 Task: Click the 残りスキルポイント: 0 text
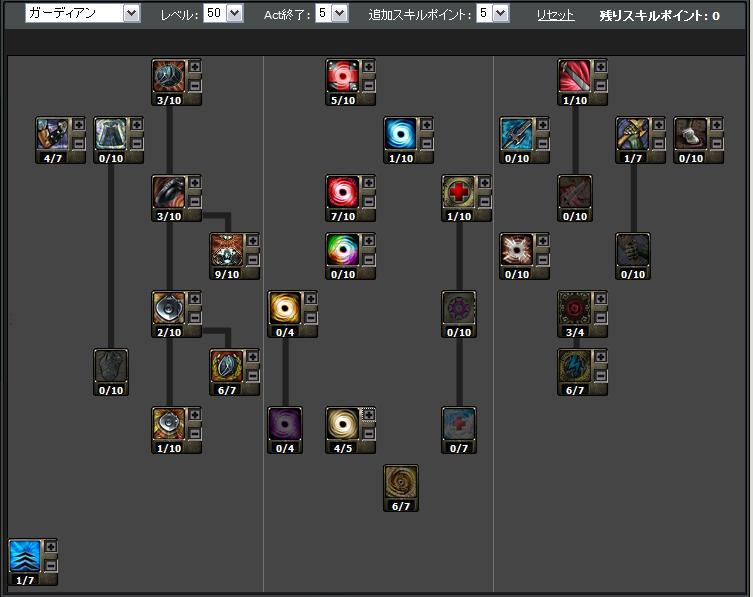point(659,16)
